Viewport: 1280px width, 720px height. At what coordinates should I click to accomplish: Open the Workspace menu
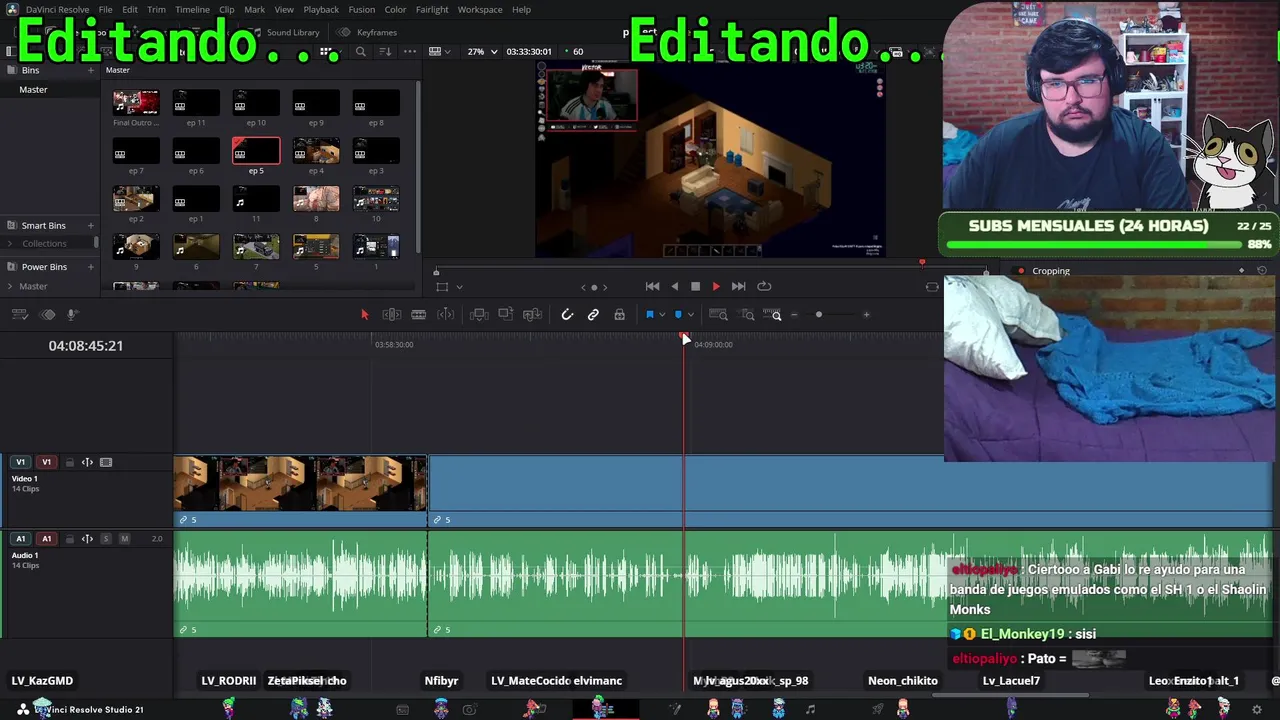point(480,10)
